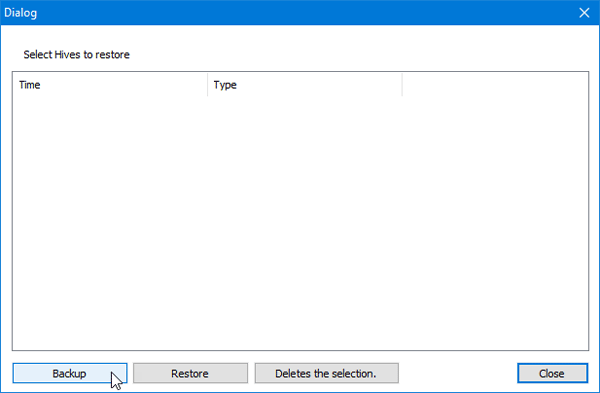Screen dimensions: 600x393
Task: Click the Dialog title text
Action: 21,13
